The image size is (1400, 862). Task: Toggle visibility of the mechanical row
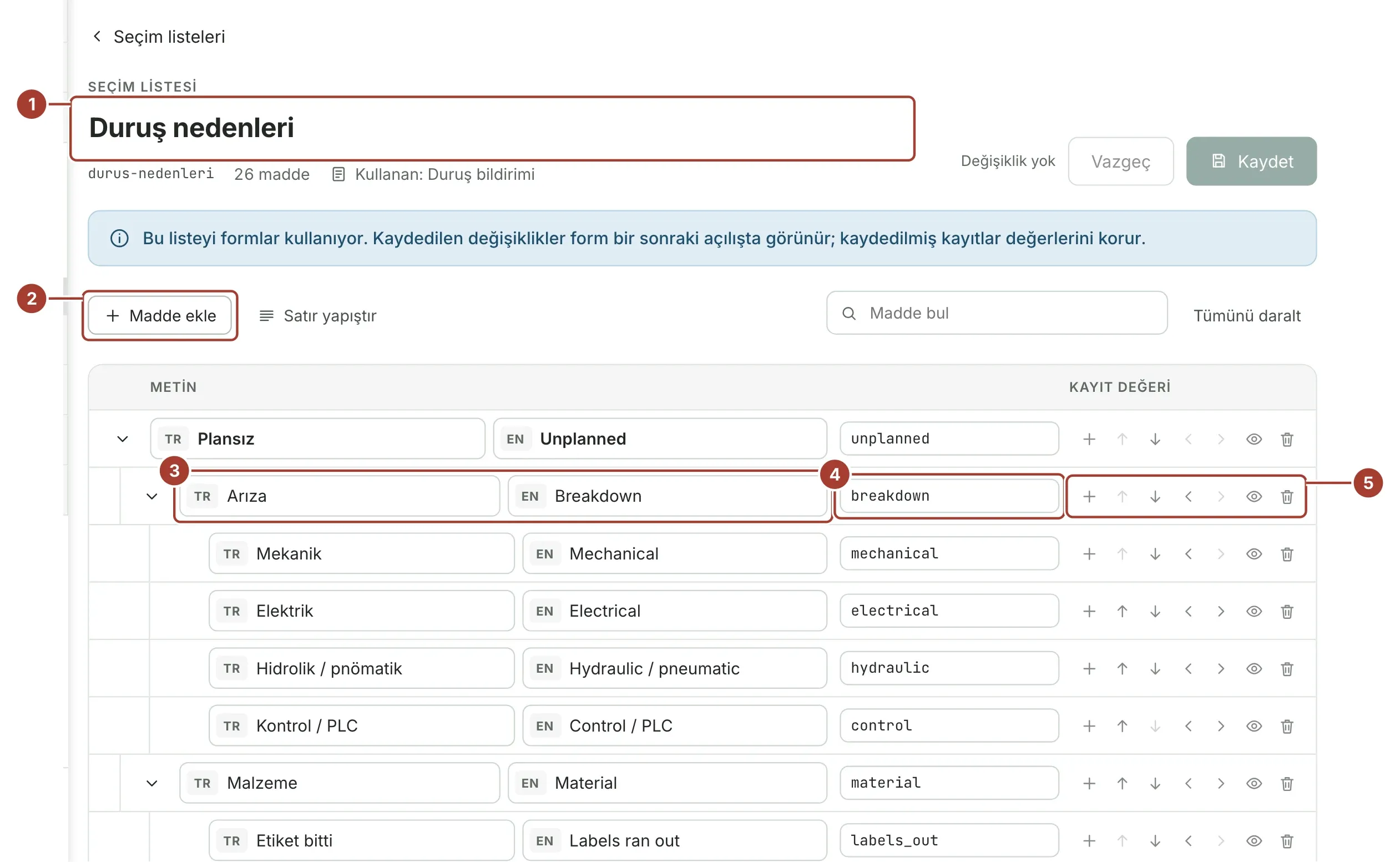point(1254,554)
